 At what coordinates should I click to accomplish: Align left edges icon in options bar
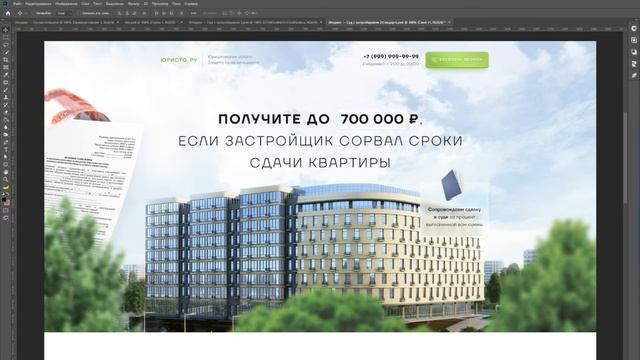coord(120,13)
